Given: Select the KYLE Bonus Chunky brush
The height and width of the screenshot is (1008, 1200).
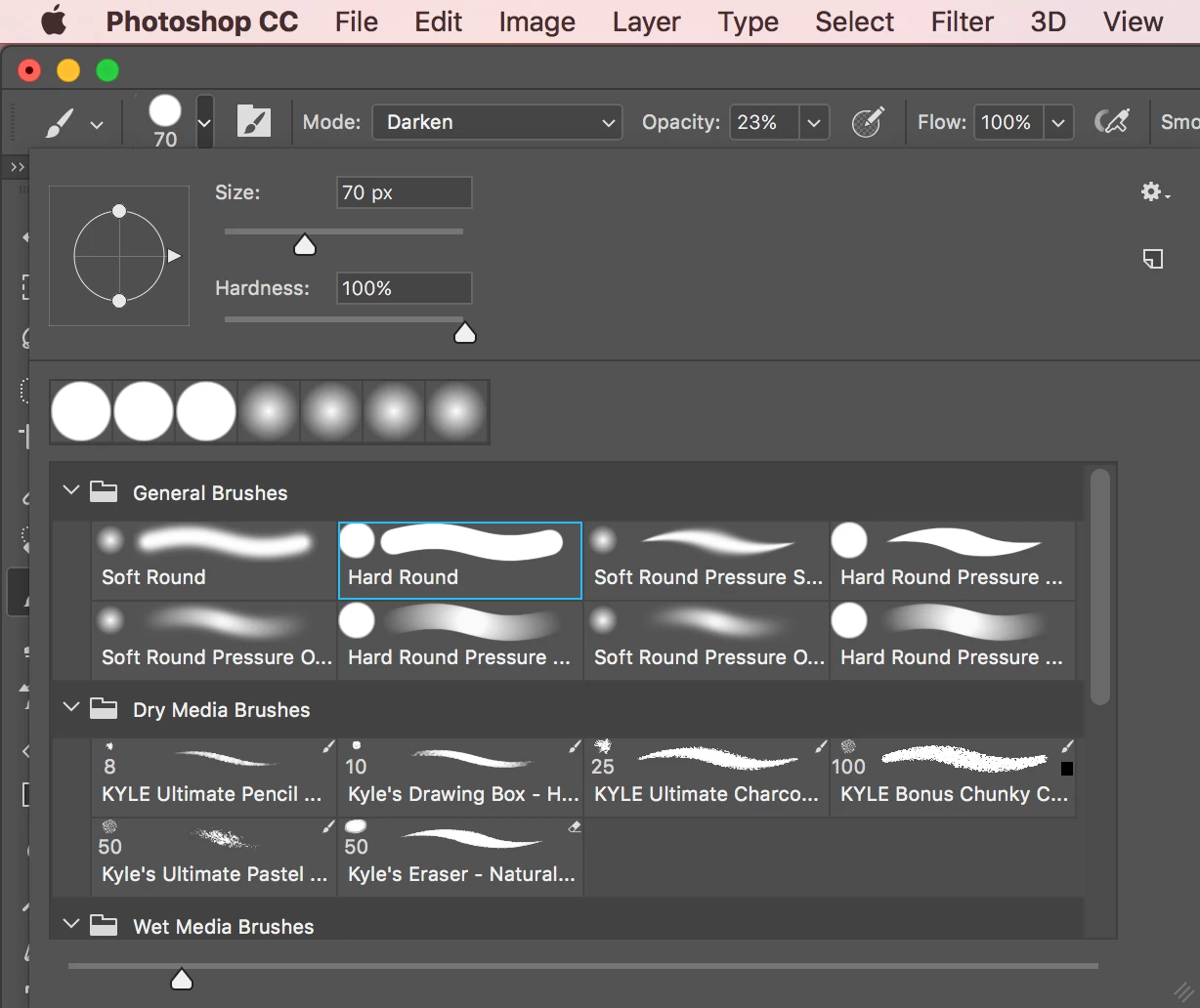Looking at the screenshot, I should [x=953, y=777].
